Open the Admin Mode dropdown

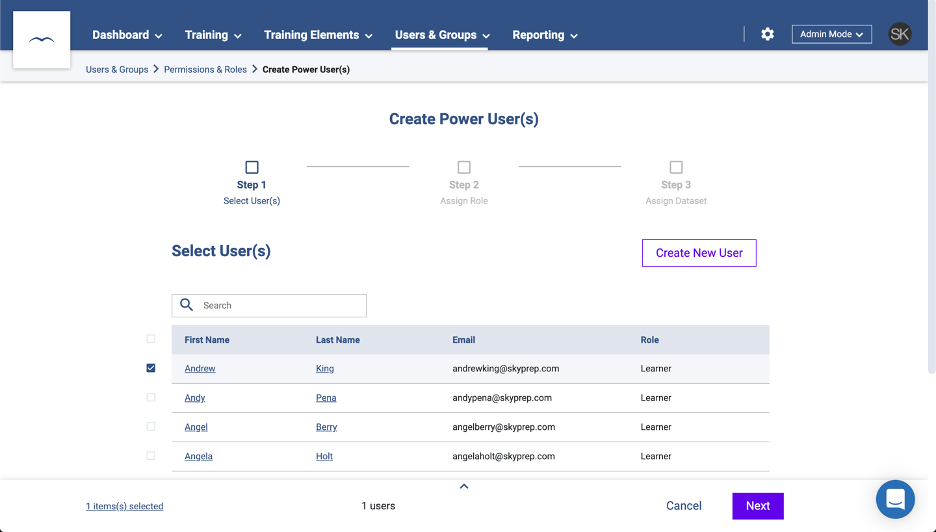tap(832, 34)
